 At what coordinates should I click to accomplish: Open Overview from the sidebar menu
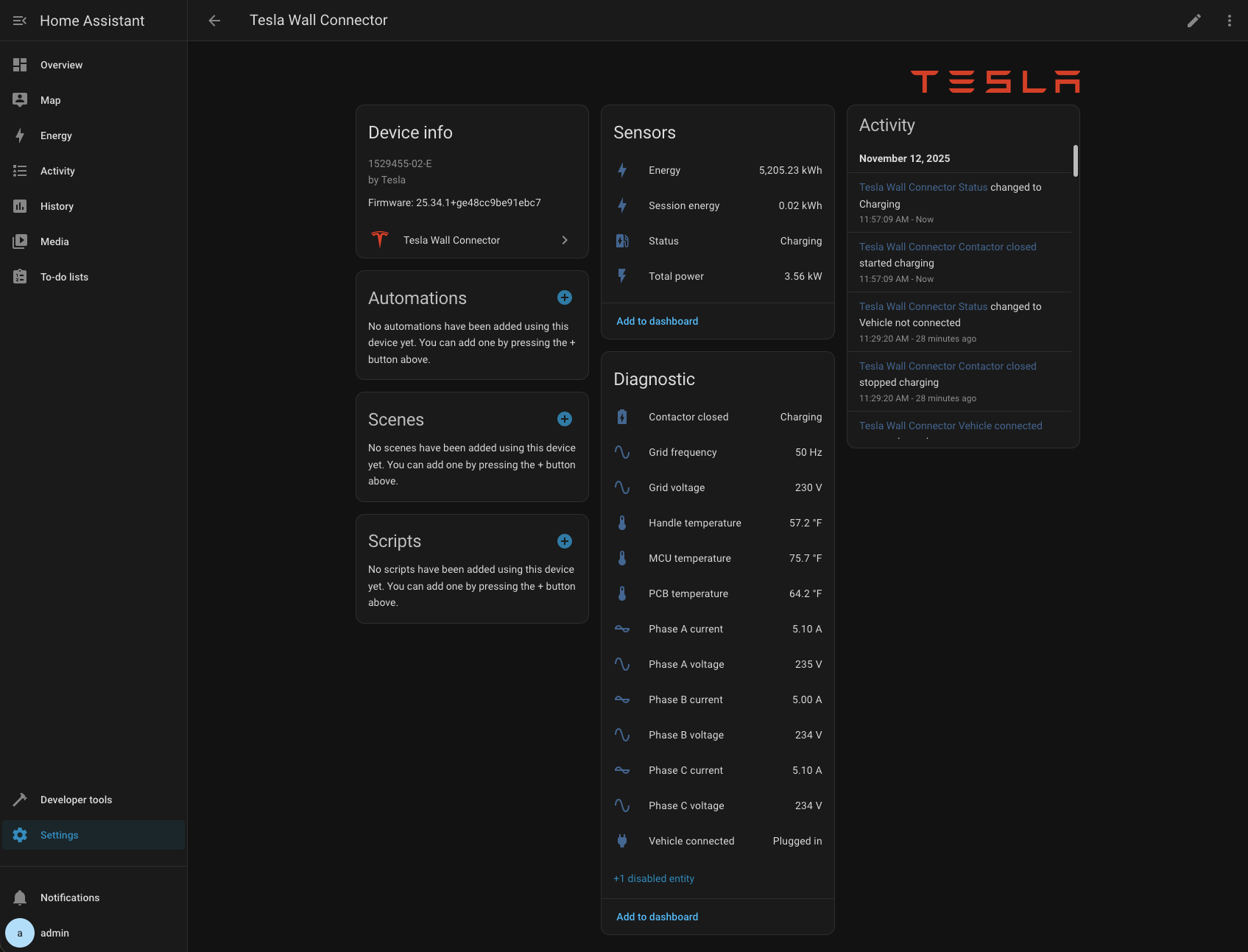(x=20, y=65)
